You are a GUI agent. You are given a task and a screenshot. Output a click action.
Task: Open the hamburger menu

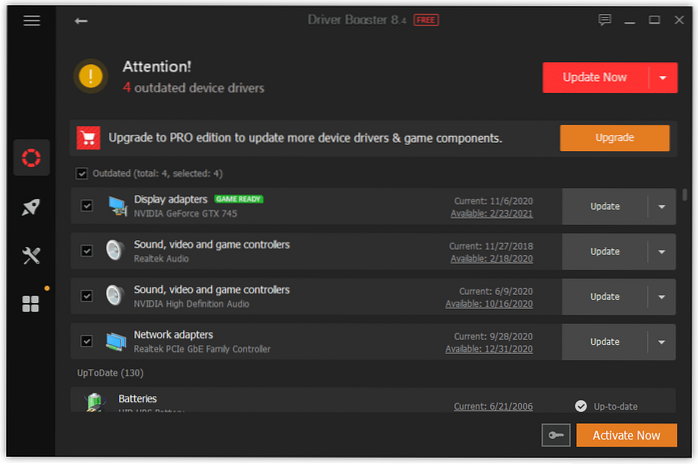tap(32, 20)
